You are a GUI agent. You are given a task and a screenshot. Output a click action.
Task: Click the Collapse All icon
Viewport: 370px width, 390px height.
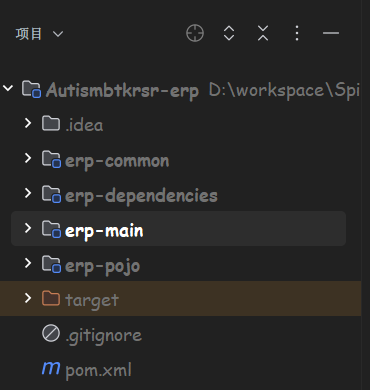[263, 33]
